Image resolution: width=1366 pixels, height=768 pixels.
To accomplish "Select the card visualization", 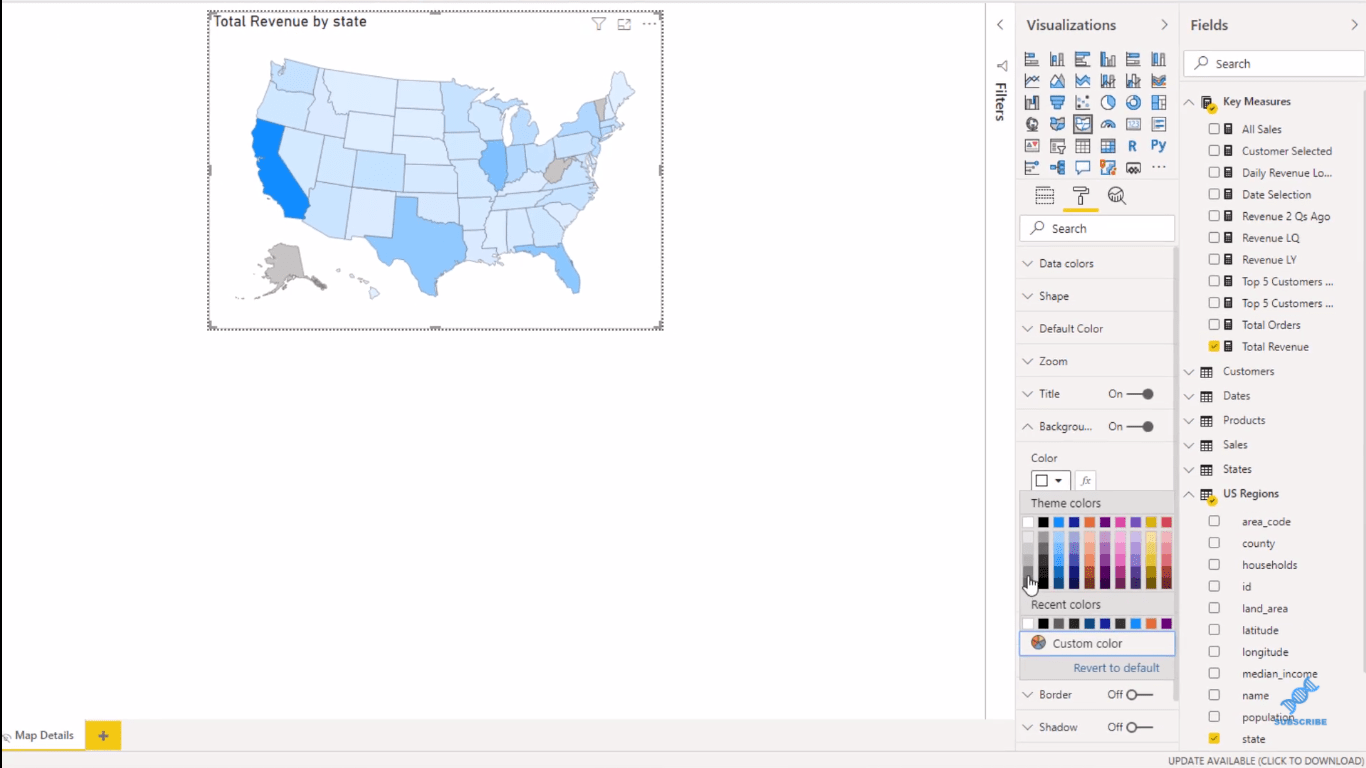I will [x=1133, y=124].
